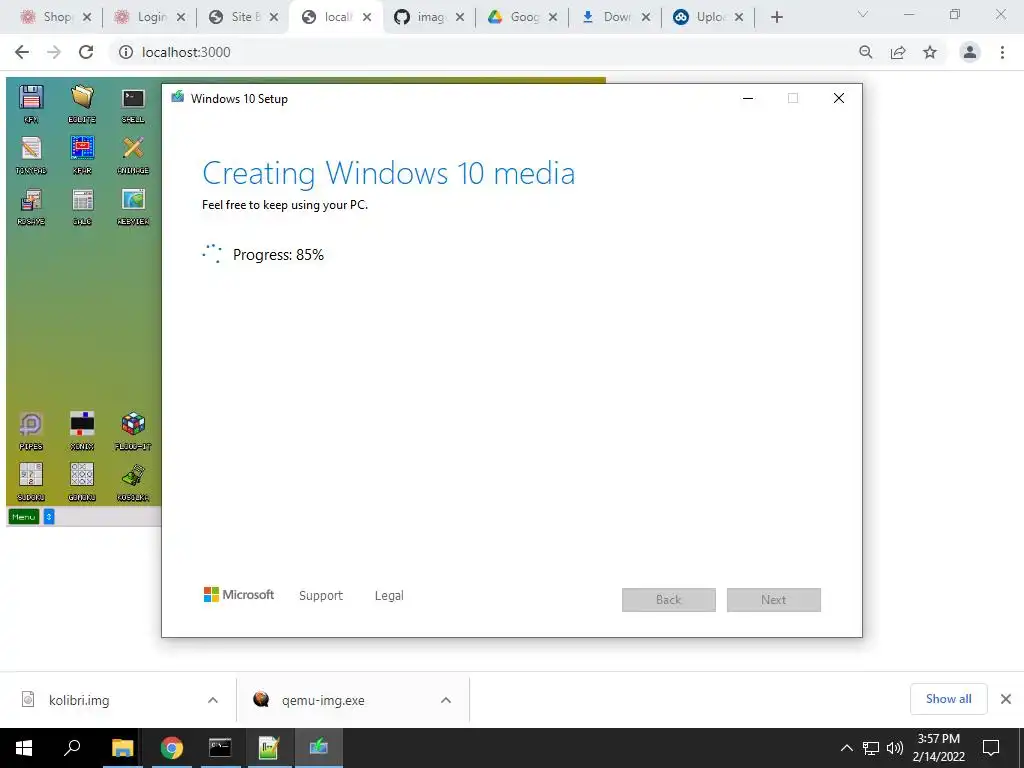Open the GOMOKU game icon
This screenshot has height=768, width=1024.
tap(82, 475)
